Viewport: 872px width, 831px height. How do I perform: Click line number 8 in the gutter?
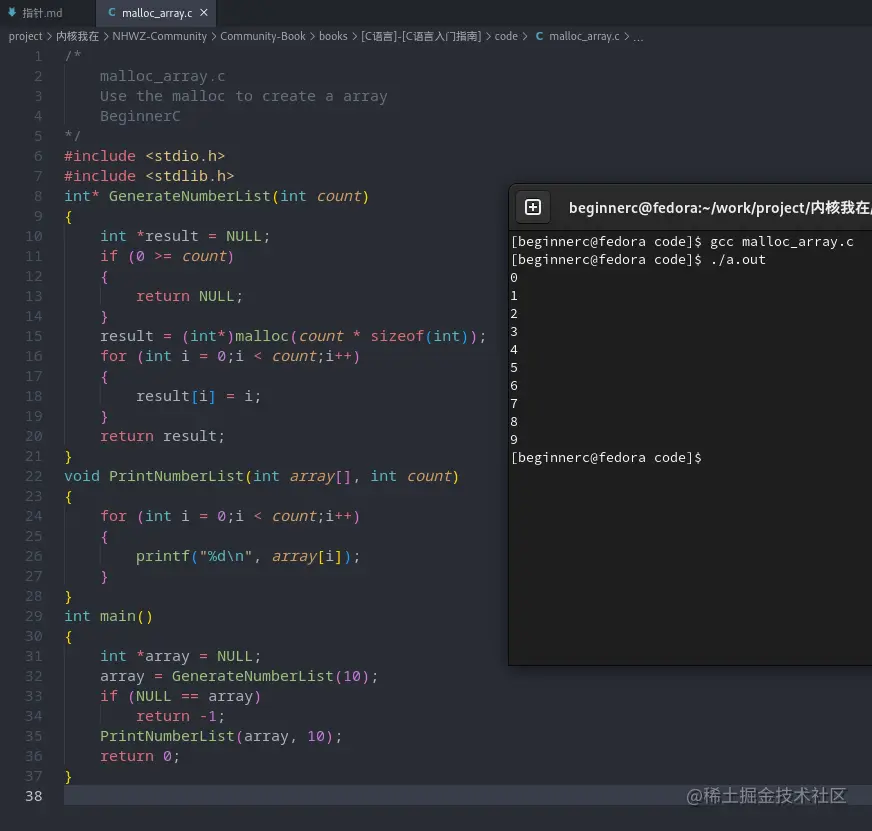tap(38, 196)
